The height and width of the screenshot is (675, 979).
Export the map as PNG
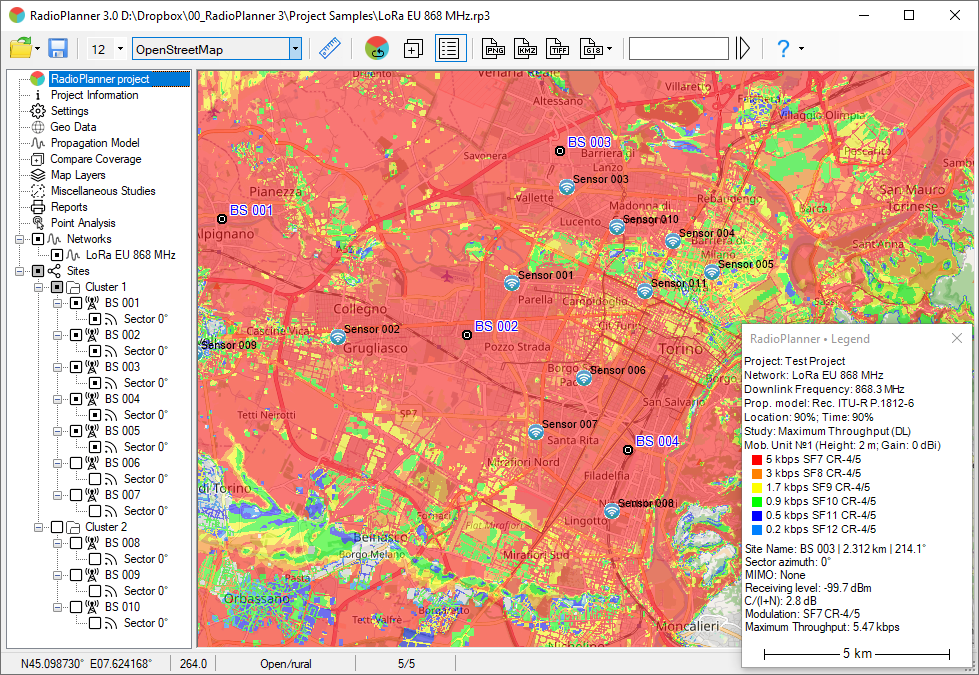click(493, 48)
